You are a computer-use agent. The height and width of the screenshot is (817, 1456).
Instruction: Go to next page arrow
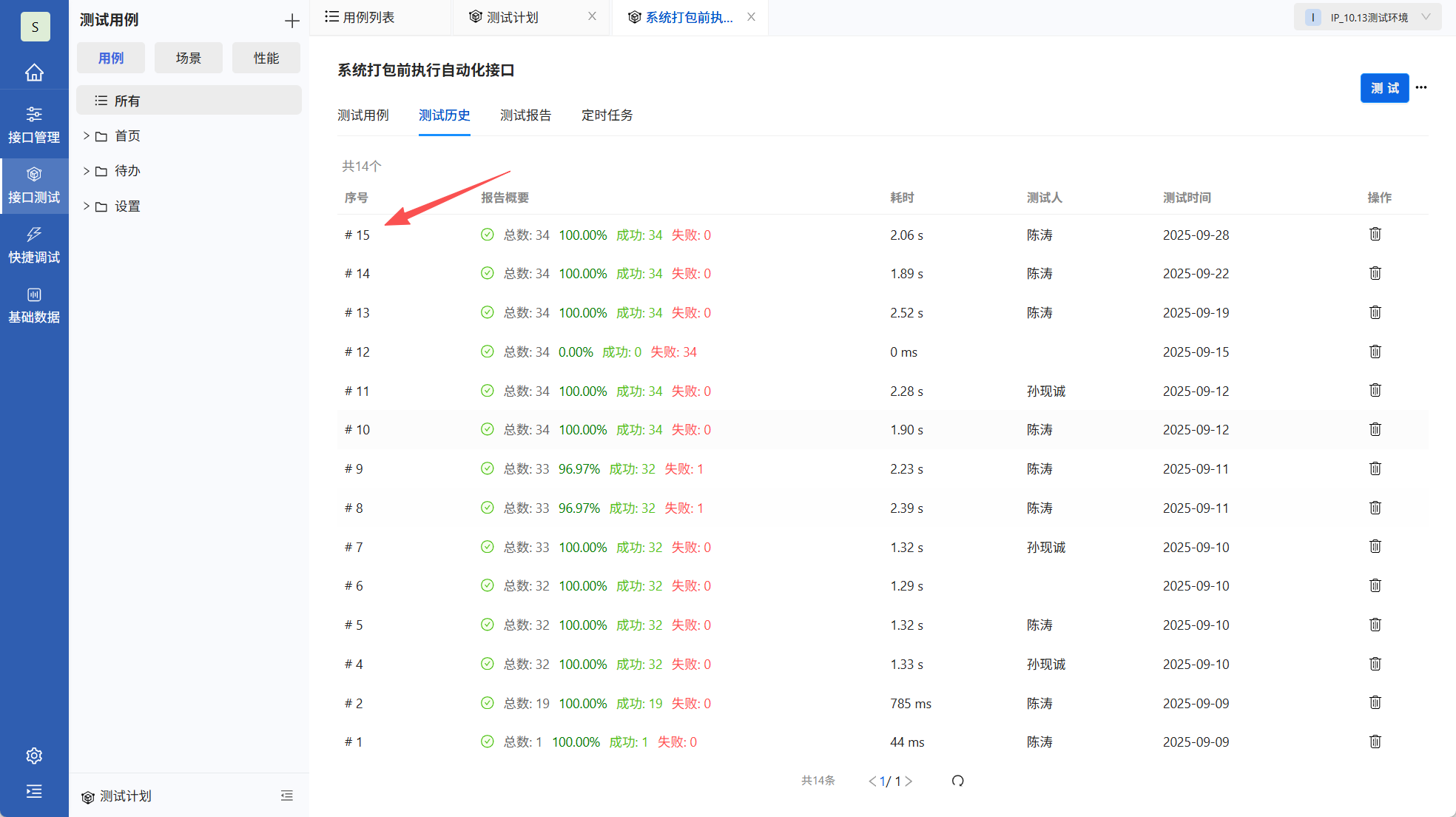909,781
